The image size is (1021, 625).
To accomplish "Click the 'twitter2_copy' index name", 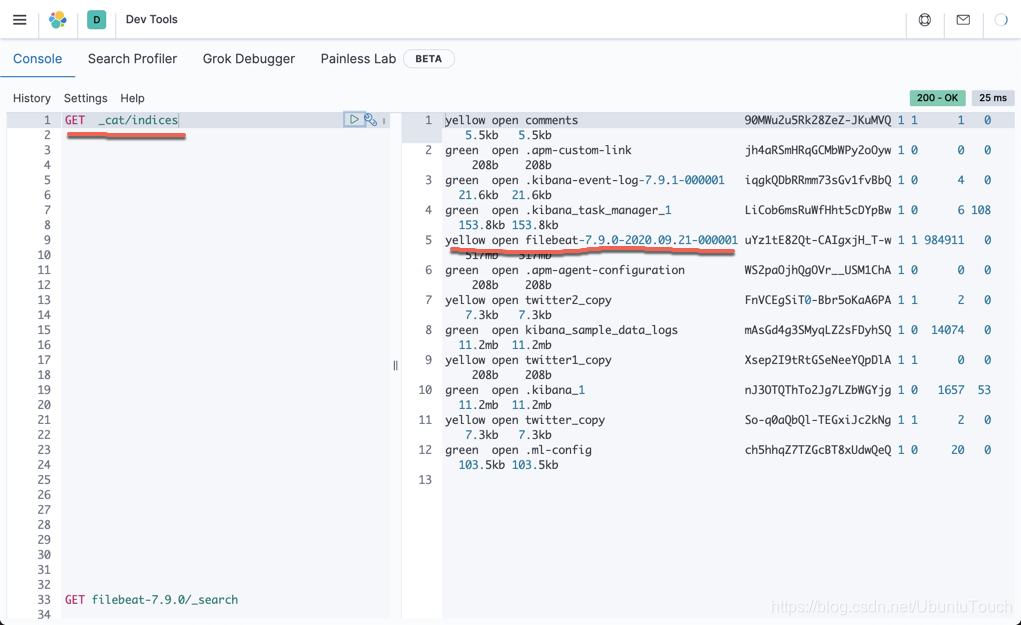I will 568,299.
